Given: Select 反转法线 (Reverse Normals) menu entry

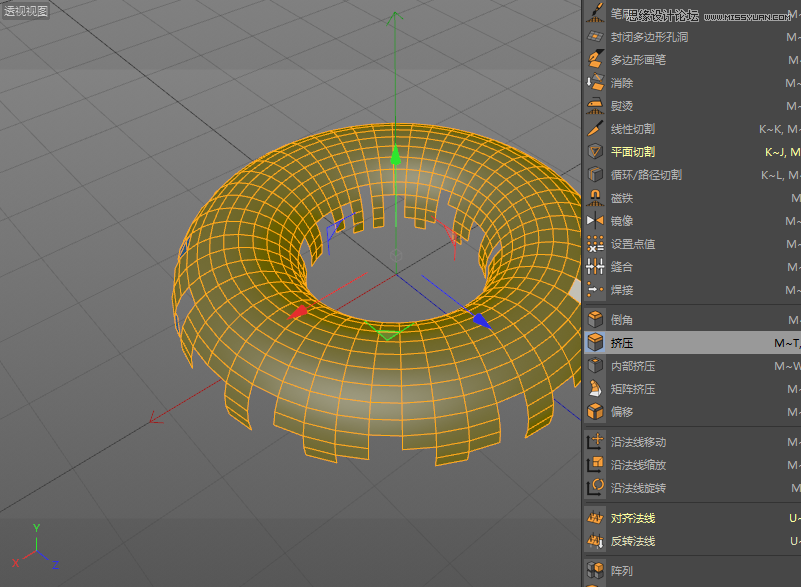Looking at the screenshot, I should coord(633,541).
